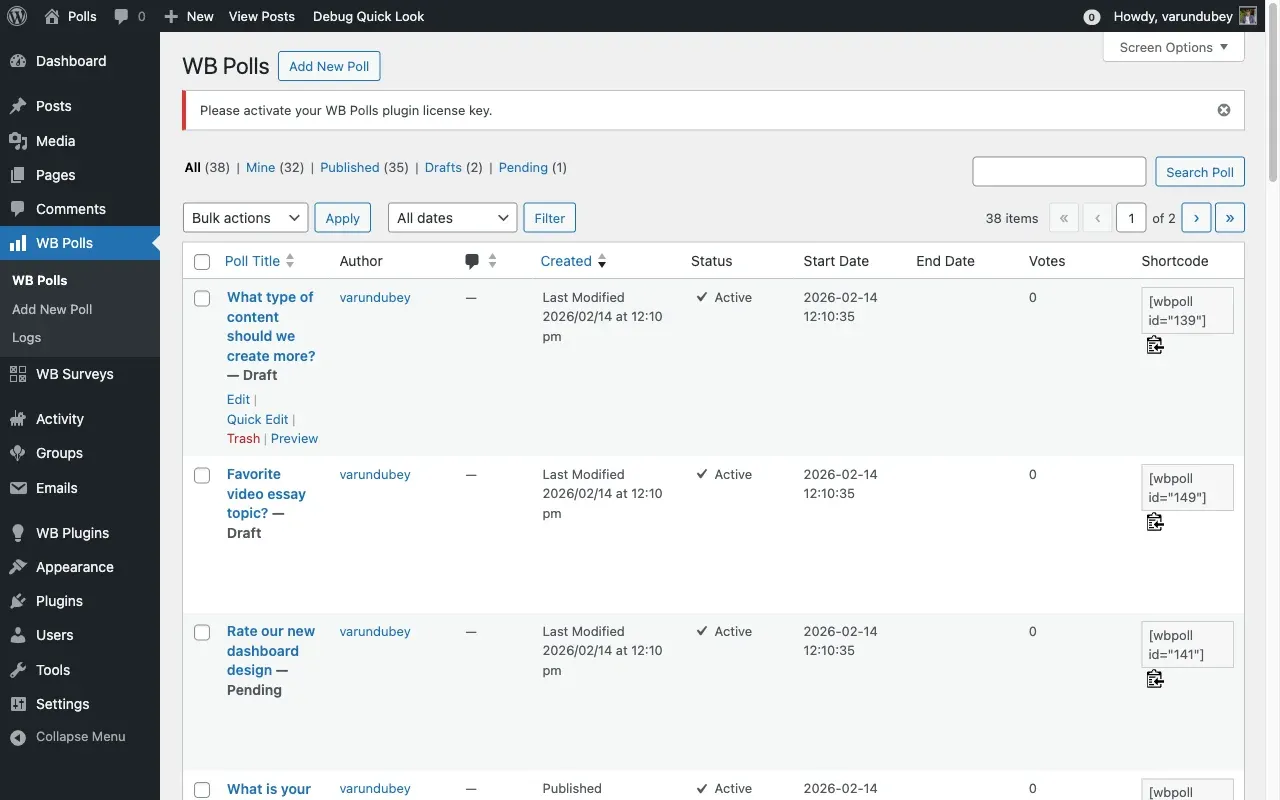Click View Posts in admin bar

click(262, 16)
